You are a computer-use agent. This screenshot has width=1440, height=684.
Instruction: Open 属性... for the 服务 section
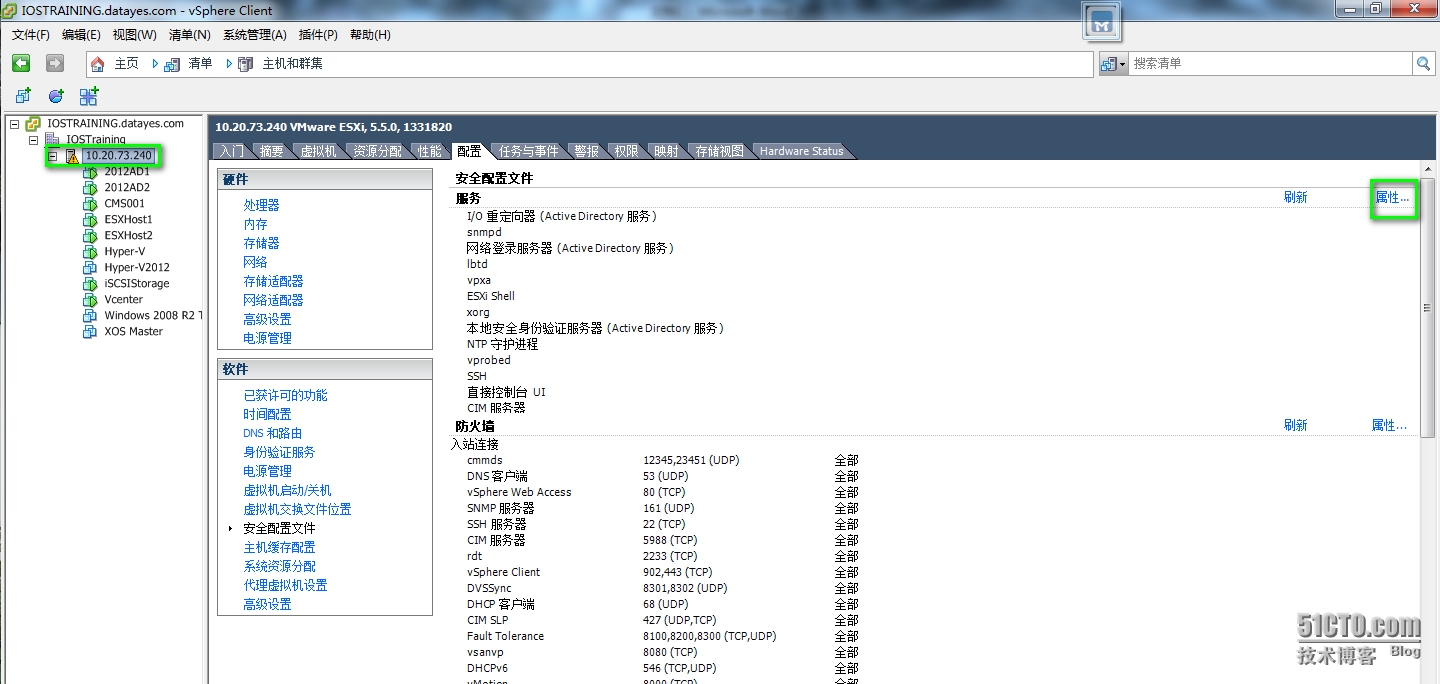pos(1392,197)
